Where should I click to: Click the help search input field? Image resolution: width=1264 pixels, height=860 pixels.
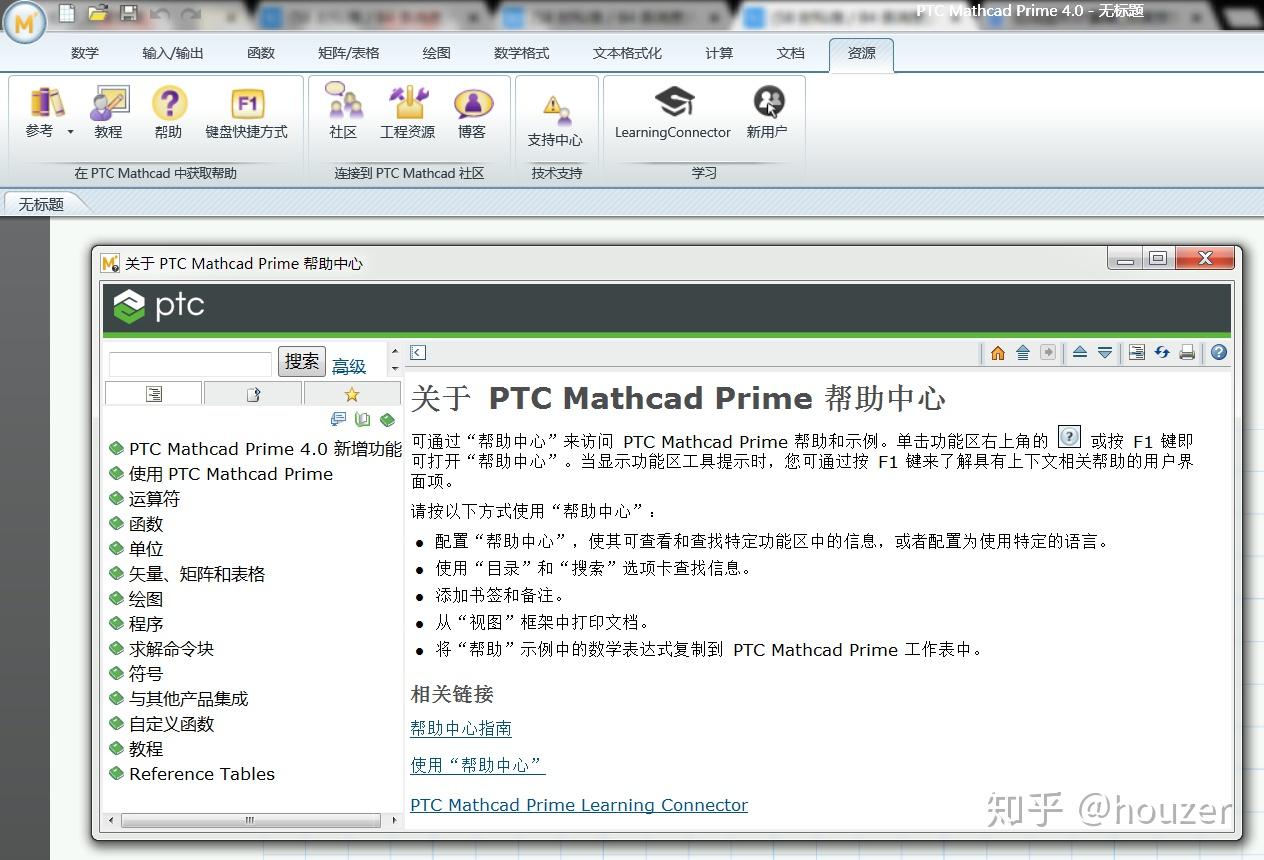click(190, 364)
